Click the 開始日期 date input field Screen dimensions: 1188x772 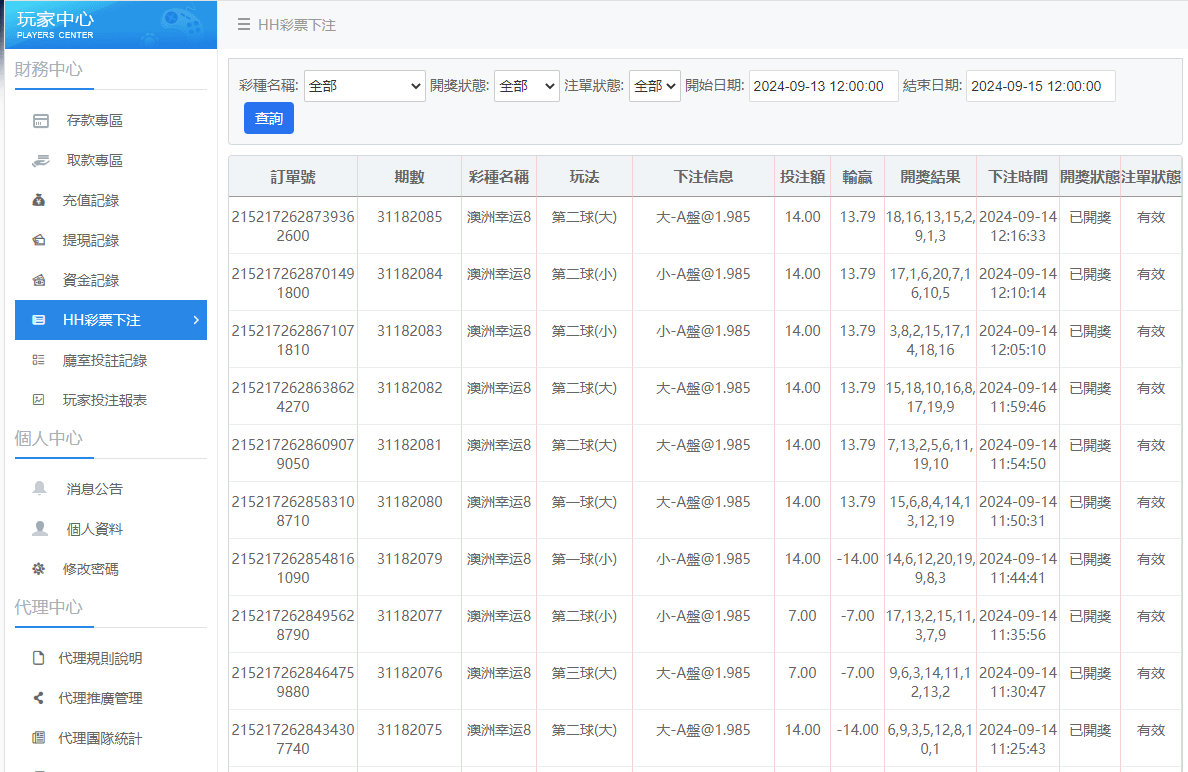point(823,86)
